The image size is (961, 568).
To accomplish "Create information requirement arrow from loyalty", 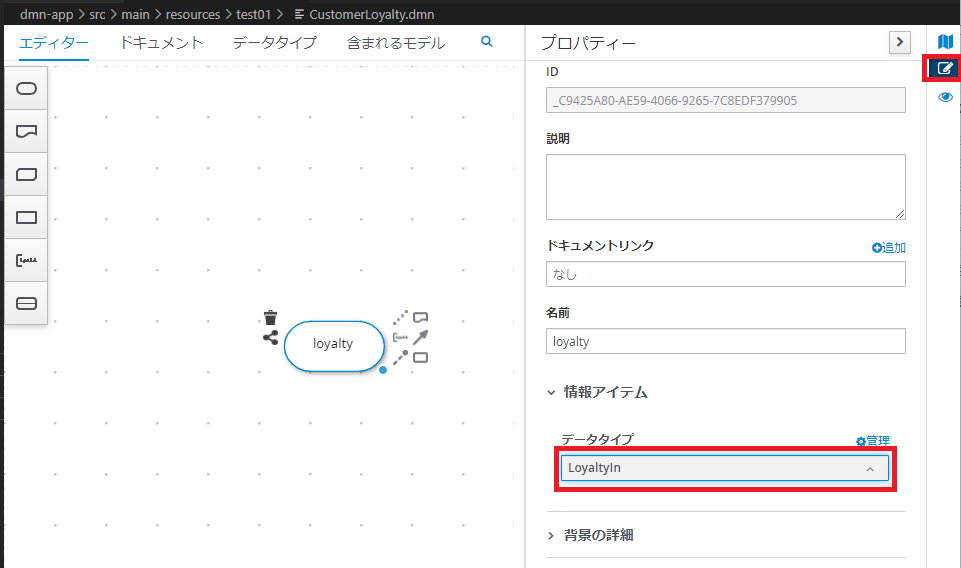I will click(x=420, y=338).
